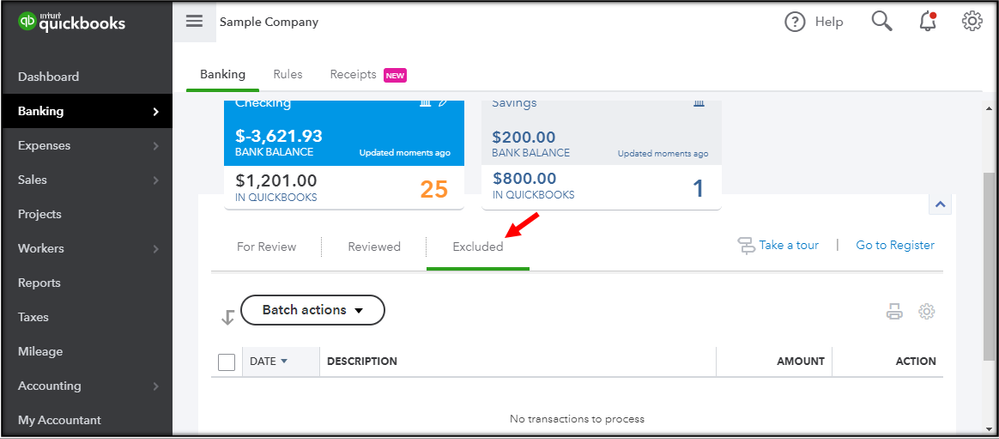Click the Take a tour signpost icon
This screenshot has width=999, height=439.
pyautogui.click(x=746, y=246)
